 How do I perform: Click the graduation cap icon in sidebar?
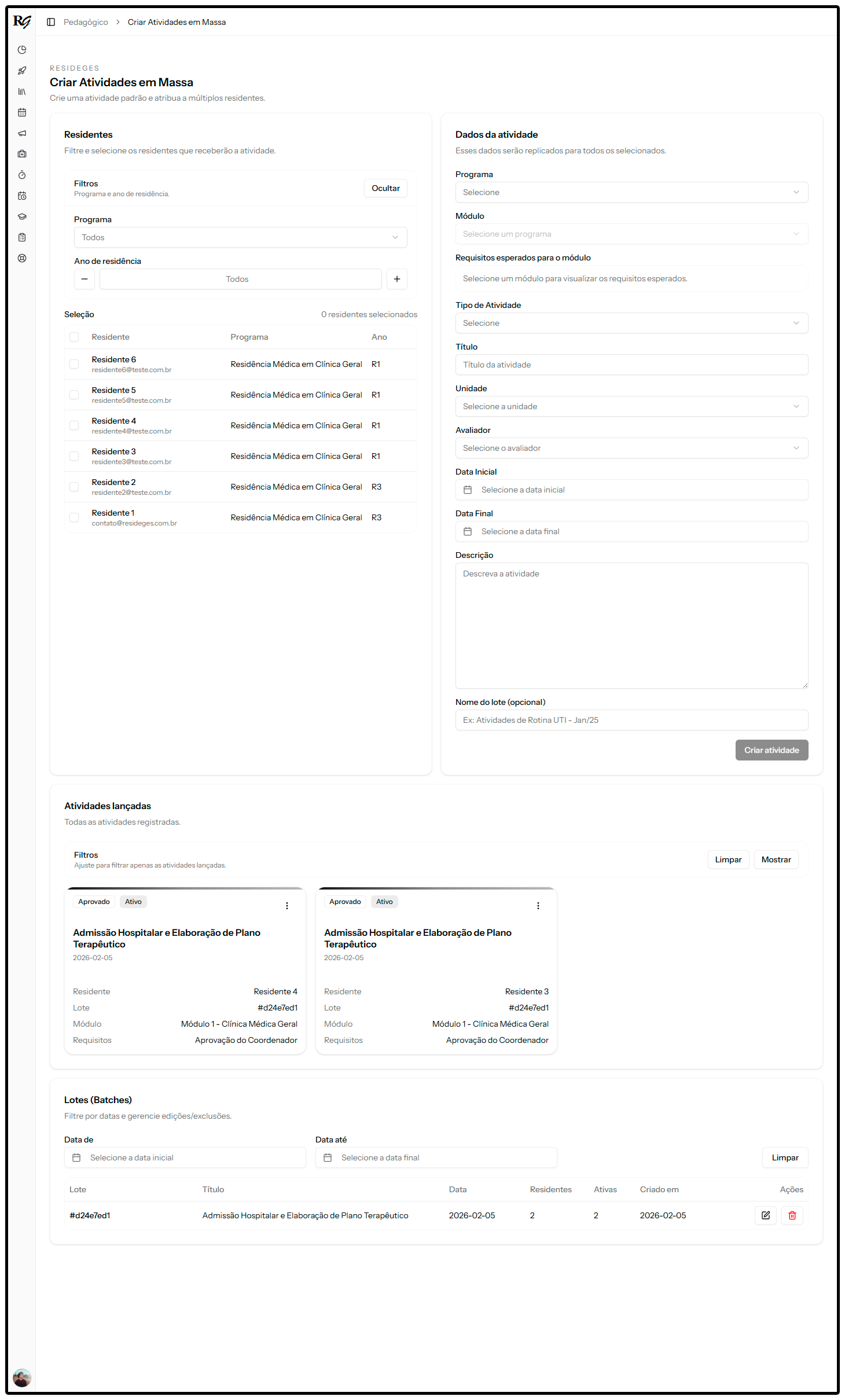click(22, 216)
